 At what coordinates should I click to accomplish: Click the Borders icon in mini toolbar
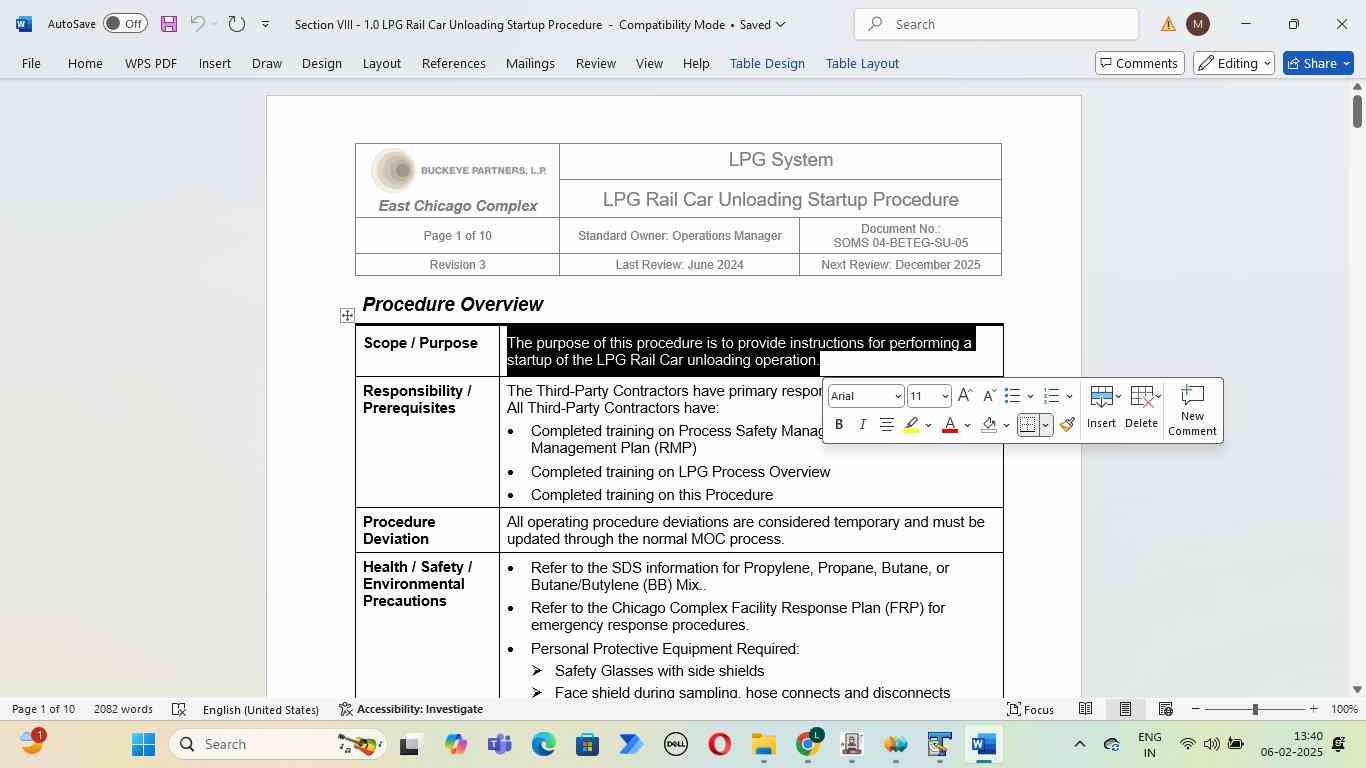pos(1027,425)
